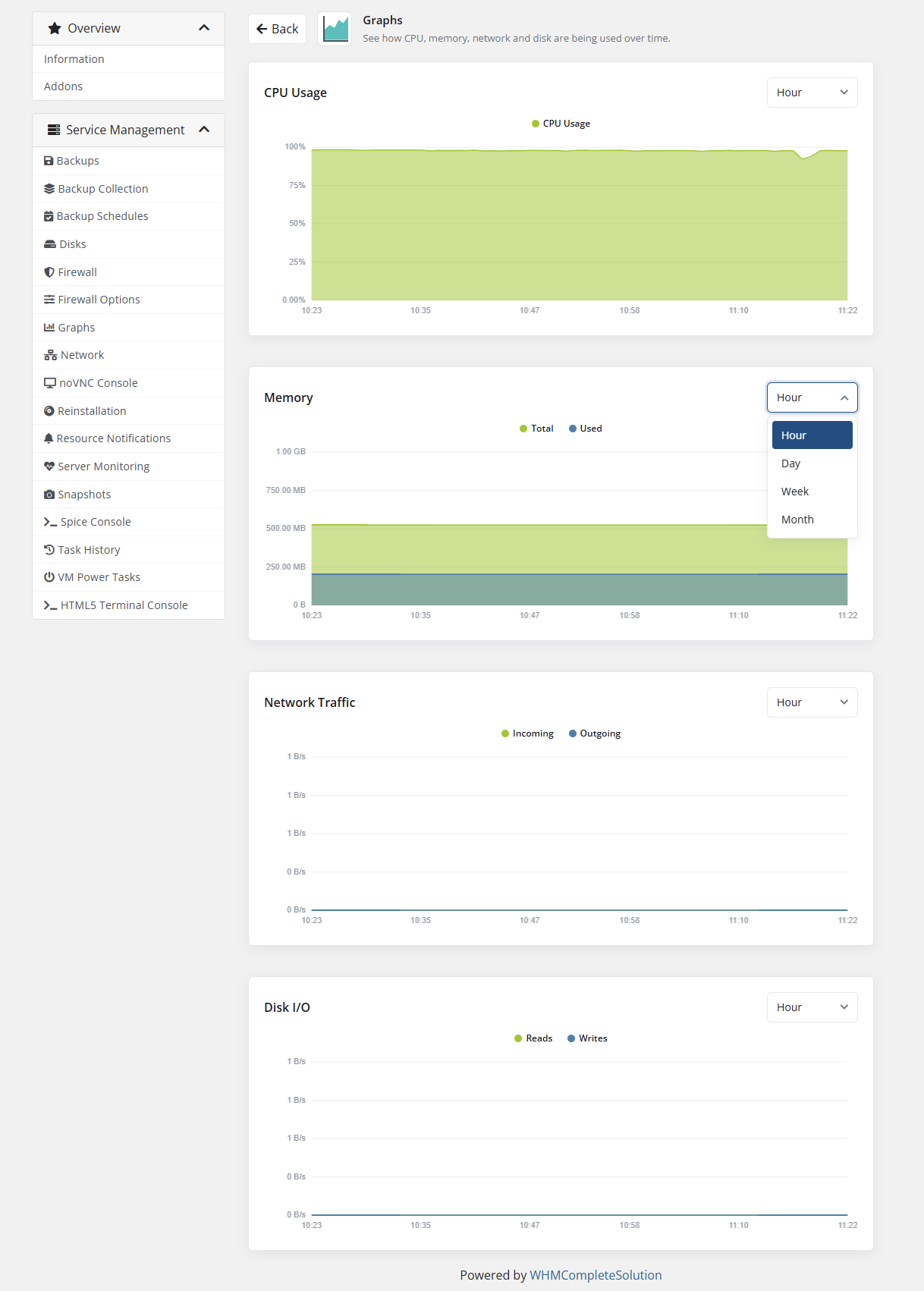Click the Server Monitoring heartbeat icon

tap(49, 466)
